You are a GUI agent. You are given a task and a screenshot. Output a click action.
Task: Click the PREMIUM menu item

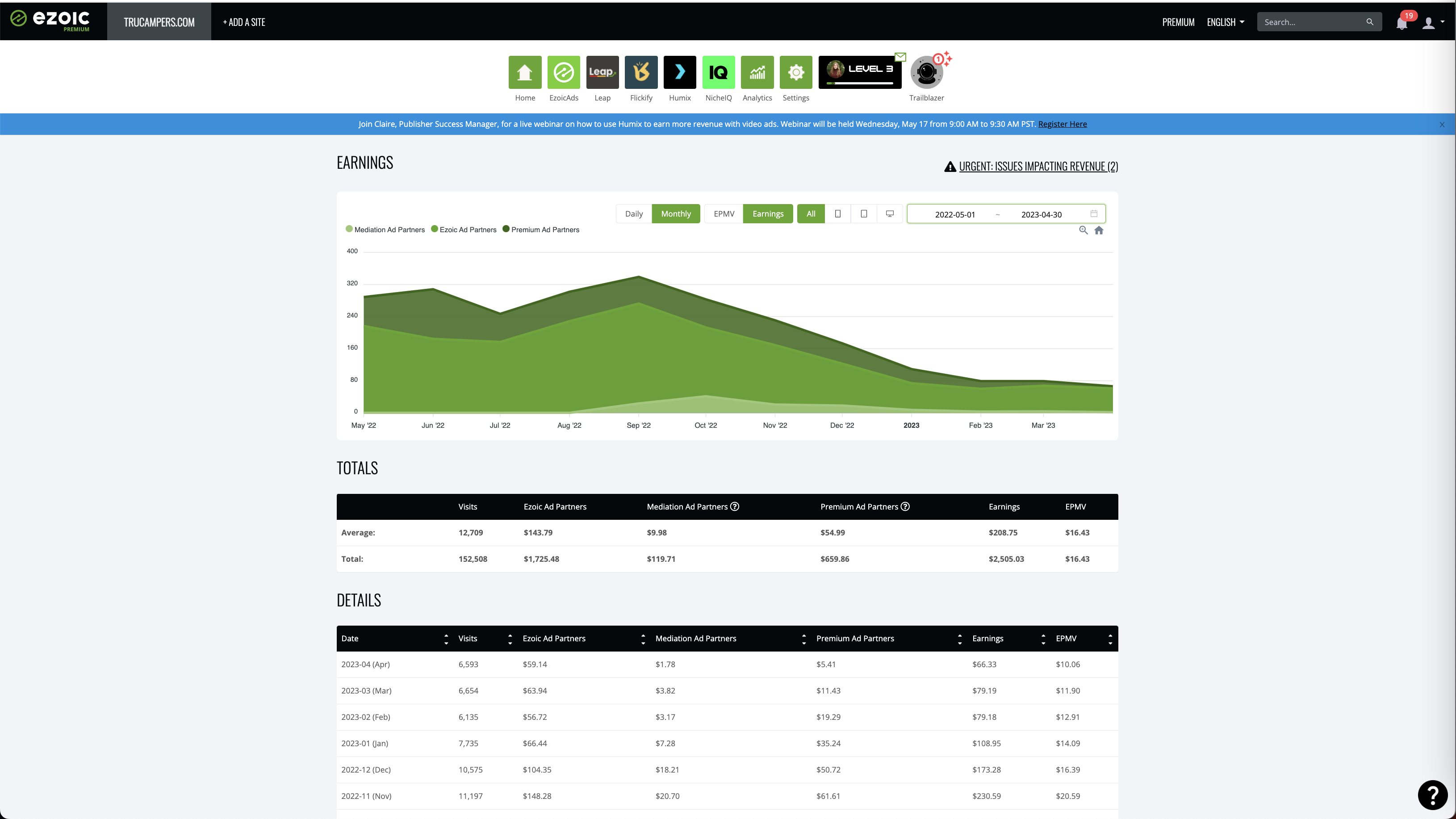[1178, 22]
